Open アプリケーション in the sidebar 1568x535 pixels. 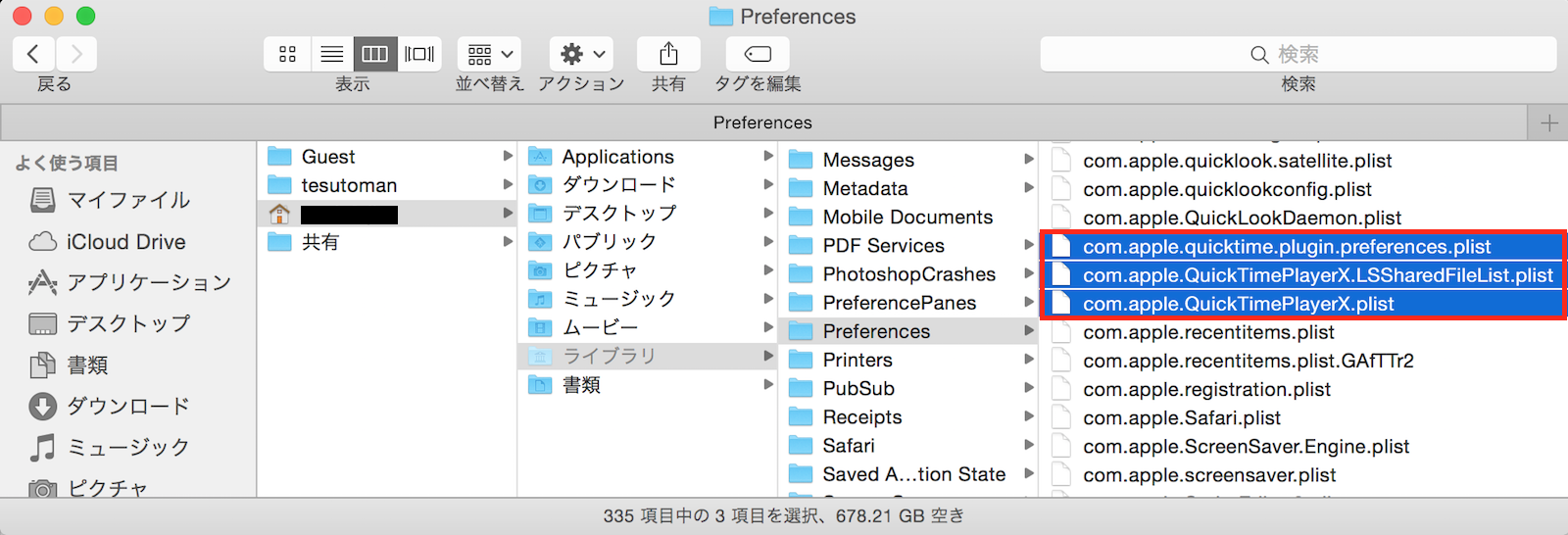pyautogui.click(x=148, y=283)
